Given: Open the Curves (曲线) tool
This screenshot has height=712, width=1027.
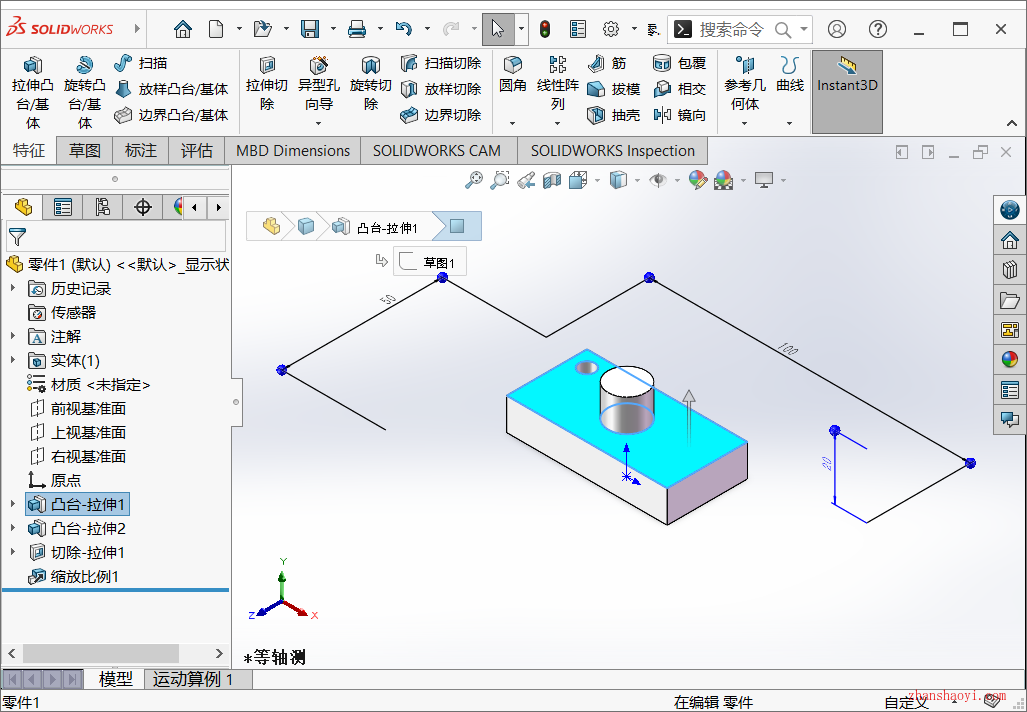Looking at the screenshot, I should point(790,73).
